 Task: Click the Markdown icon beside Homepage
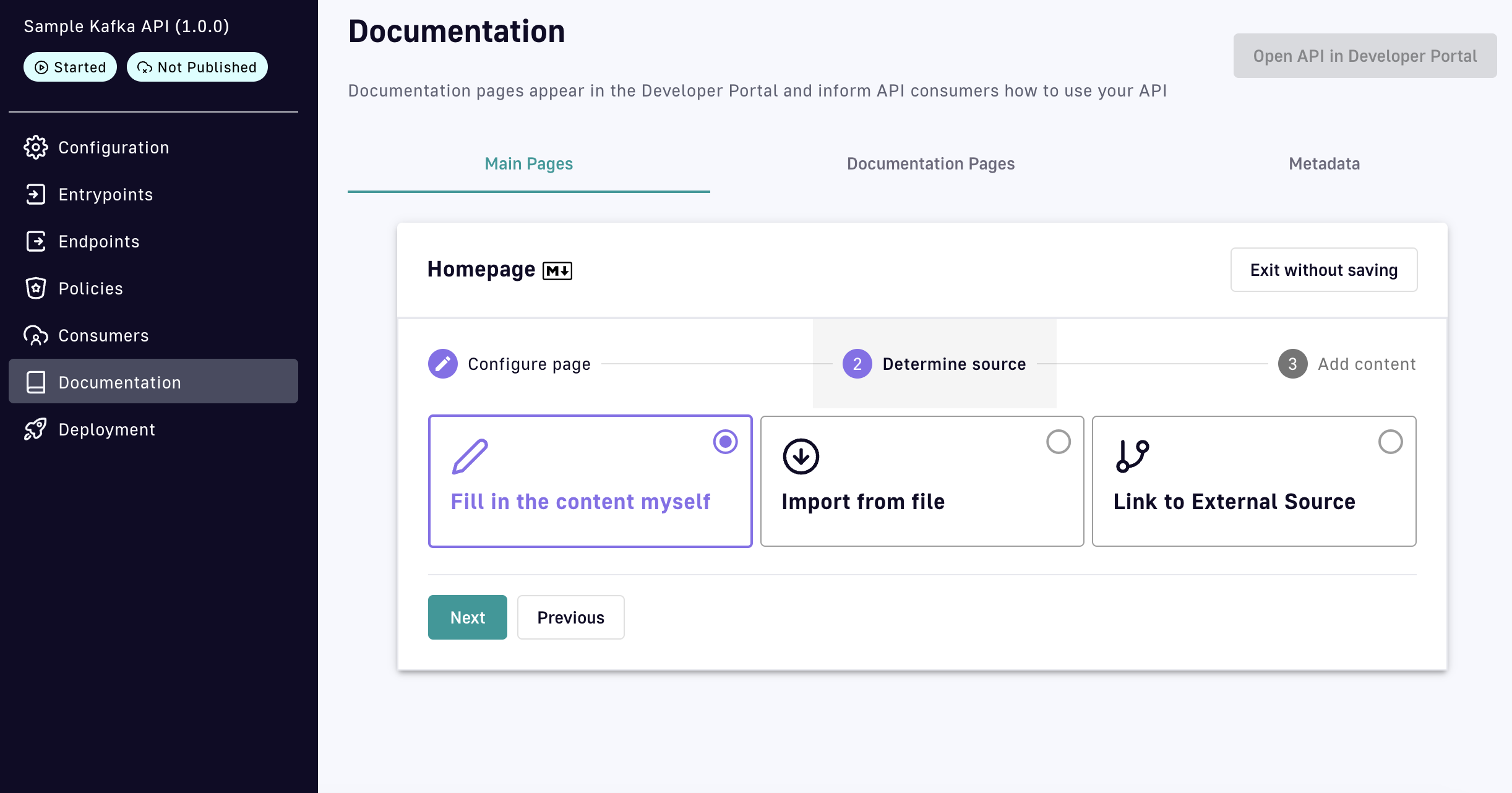click(x=557, y=271)
